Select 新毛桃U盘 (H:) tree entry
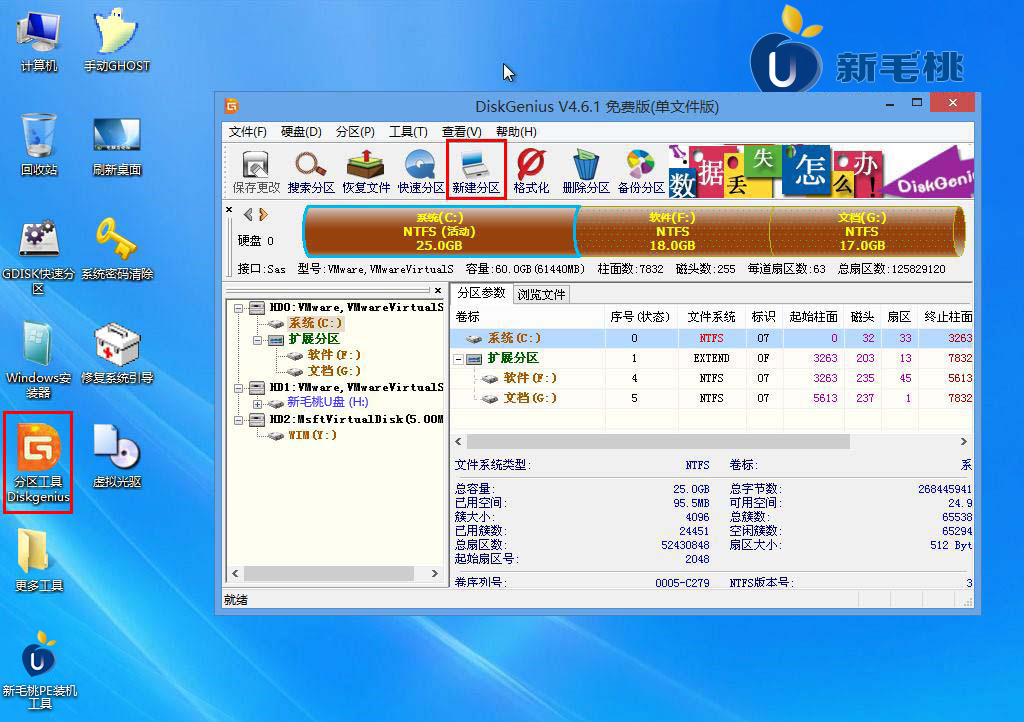1024x722 pixels. pos(328,402)
